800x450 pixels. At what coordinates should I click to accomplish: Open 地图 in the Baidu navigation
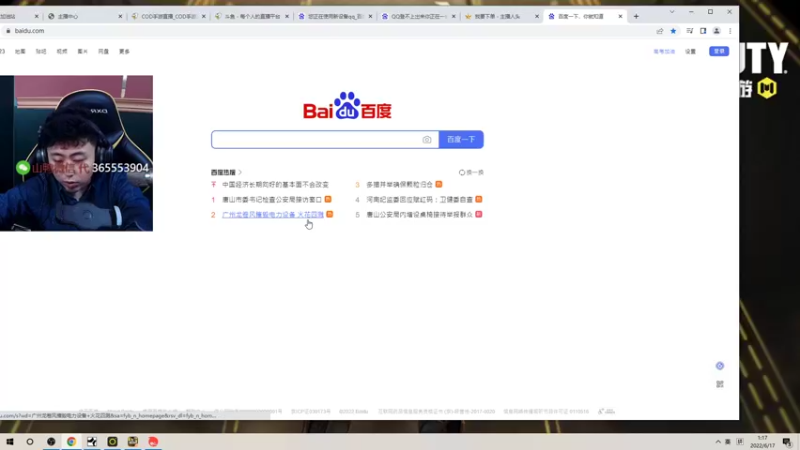[x=20, y=52]
